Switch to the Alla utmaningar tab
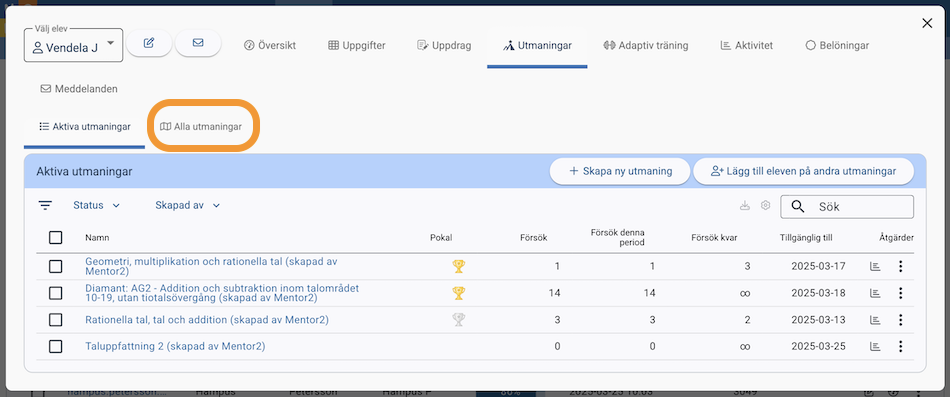Image resolution: width=950 pixels, height=397 pixels. tap(201, 127)
